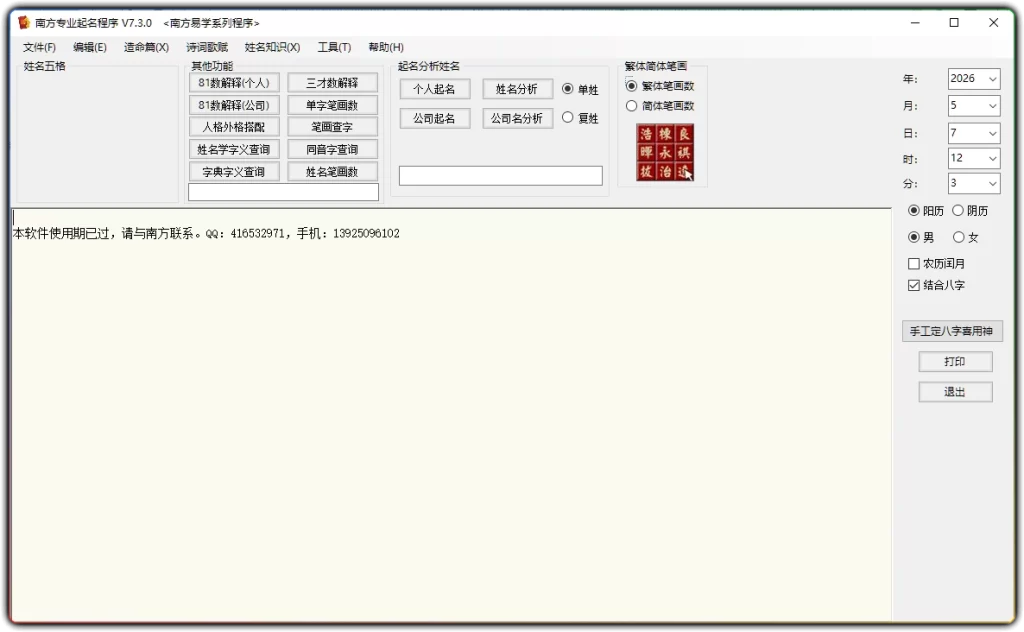
Task: Open the 诗词歌赋 menu
Action: (207, 47)
